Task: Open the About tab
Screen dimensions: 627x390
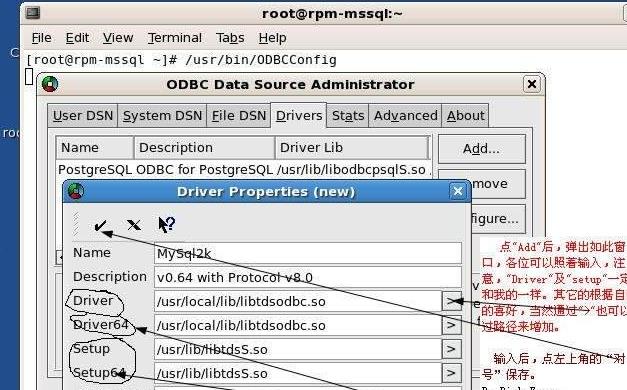Action: pos(465,116)
